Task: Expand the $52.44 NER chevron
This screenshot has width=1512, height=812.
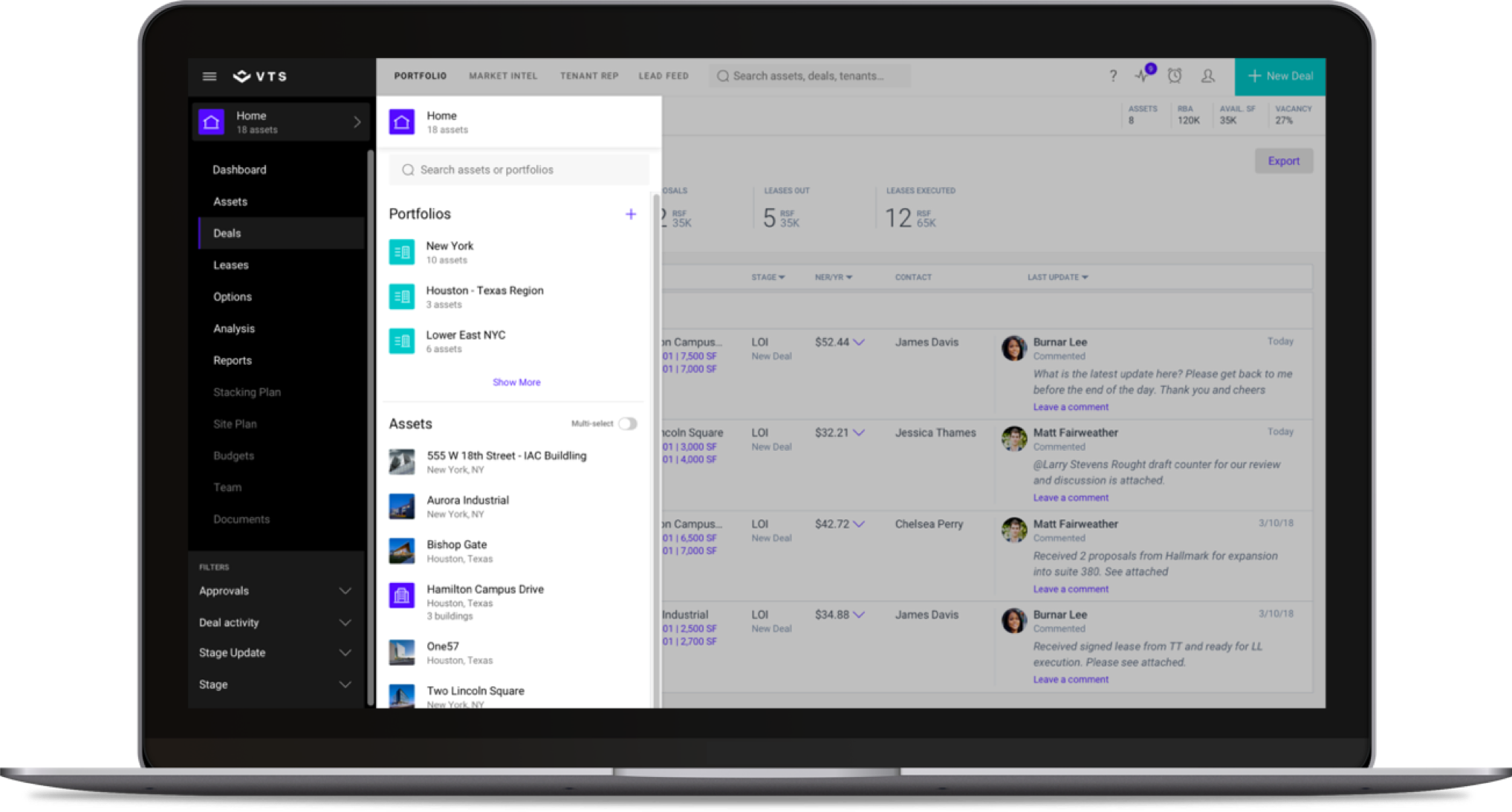Action: [859, 342]
